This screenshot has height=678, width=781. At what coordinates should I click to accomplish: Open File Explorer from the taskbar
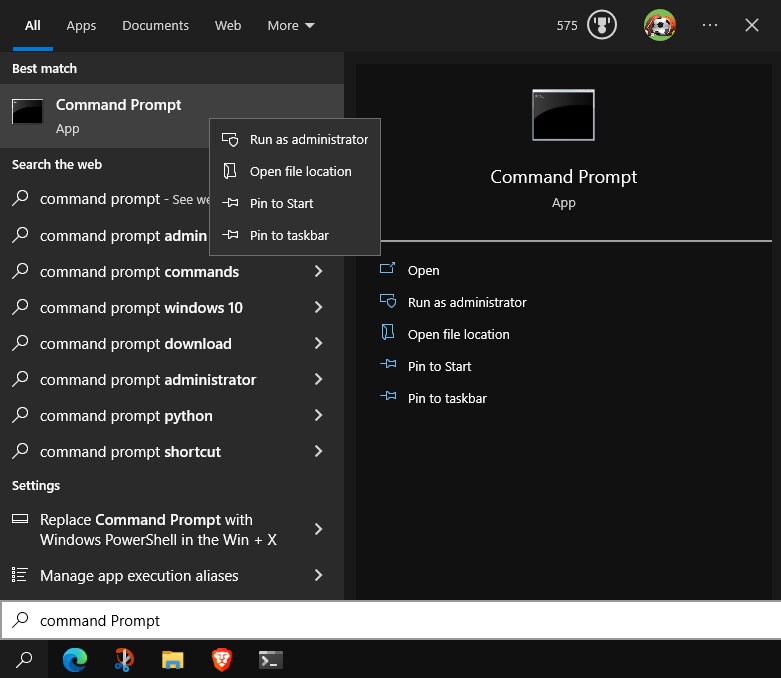coord(173,660)
